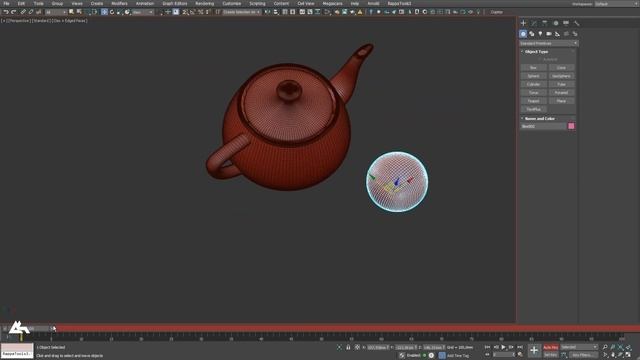The image size is (640, 360).
Task: Open the Customize menu
Action: 232,4
